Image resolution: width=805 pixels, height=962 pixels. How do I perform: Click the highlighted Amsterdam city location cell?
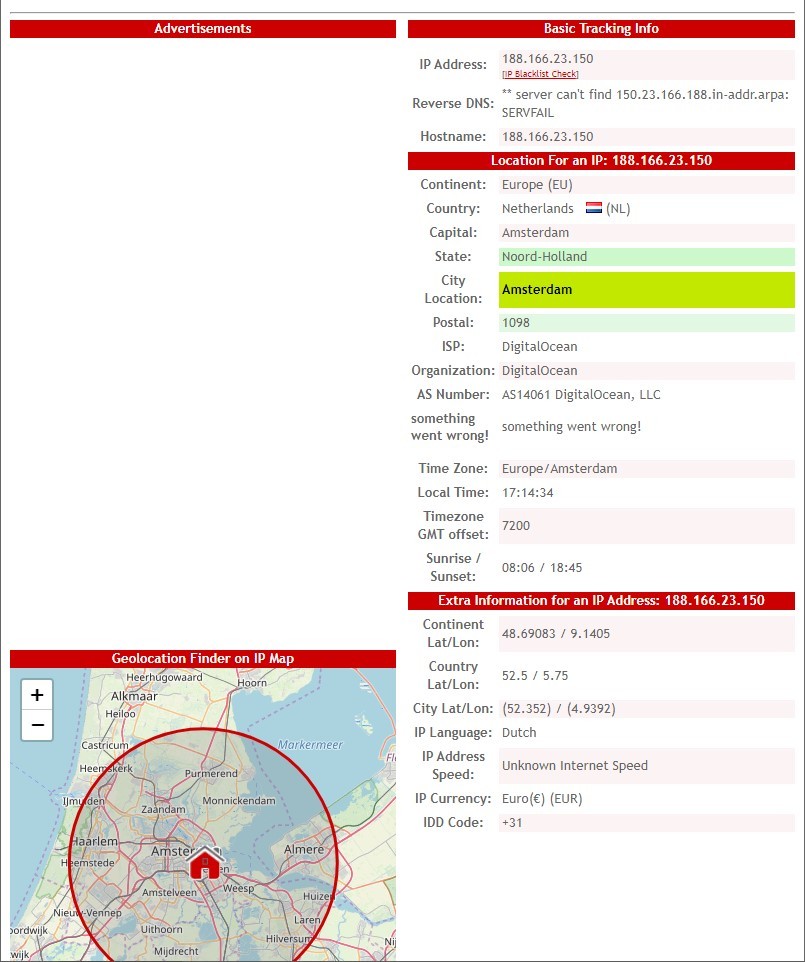pyautogui.click(x=646, y=290)
